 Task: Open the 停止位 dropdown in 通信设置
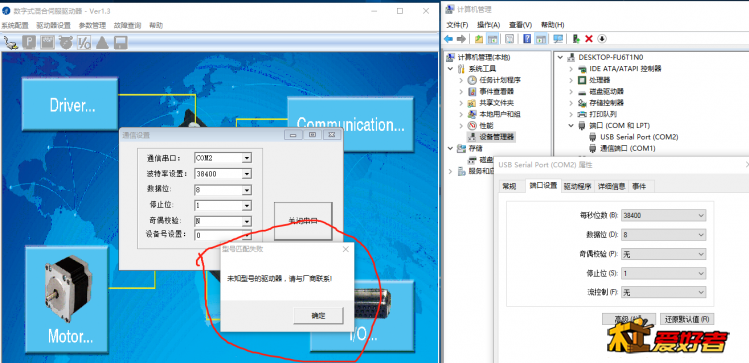coord(246,206)
